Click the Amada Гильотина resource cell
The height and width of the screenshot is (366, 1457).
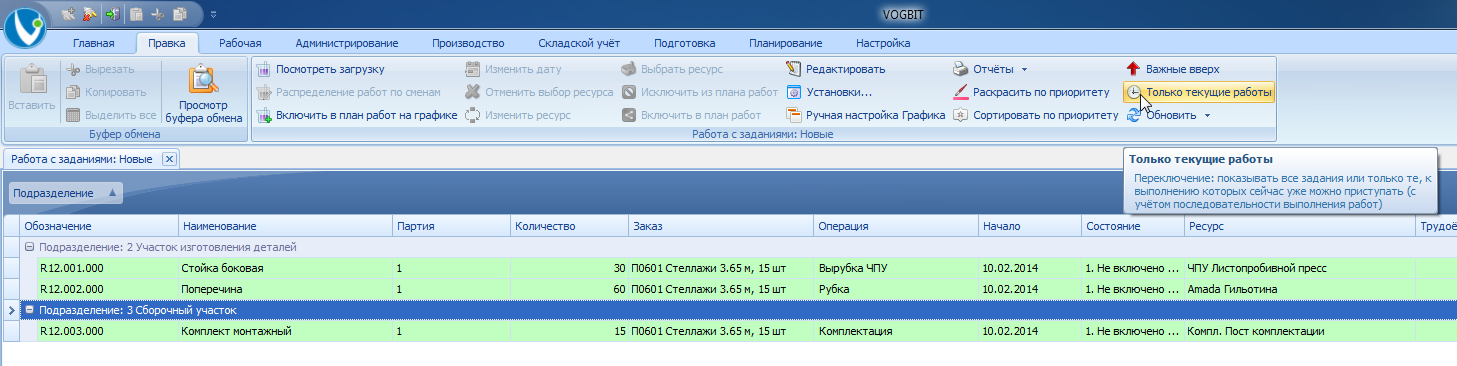(1299, 289)
